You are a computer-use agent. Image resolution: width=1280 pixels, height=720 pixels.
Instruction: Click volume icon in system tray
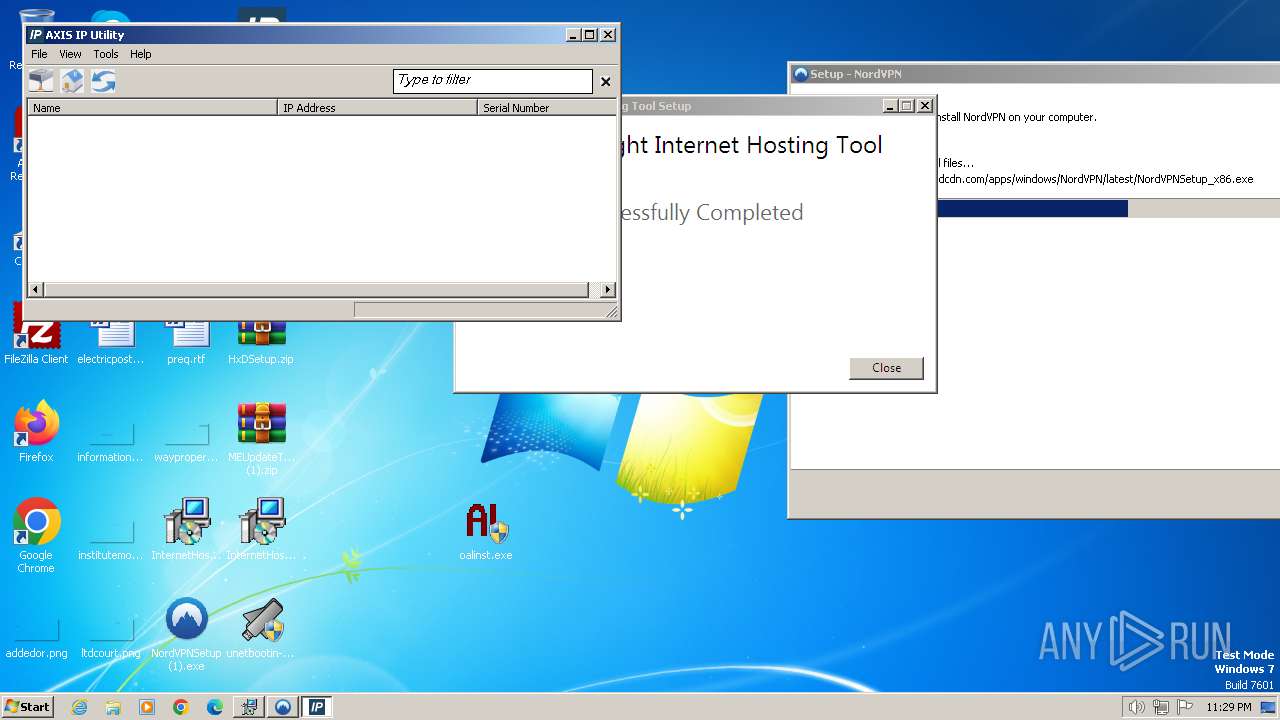pyautogui.click(x=1136, y=707)
